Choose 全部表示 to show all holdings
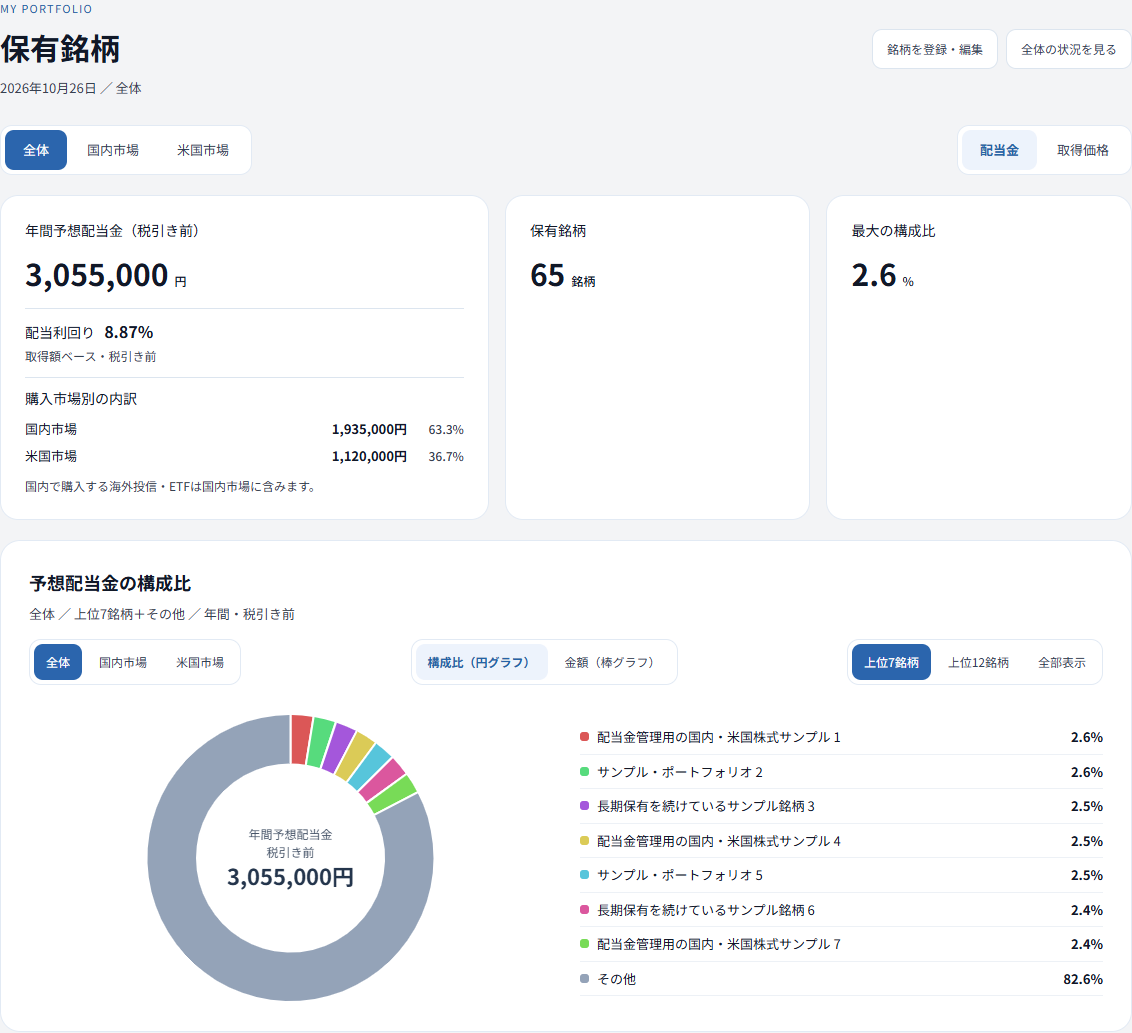The image size is (1132, 1033). (x=1061, y=662)
